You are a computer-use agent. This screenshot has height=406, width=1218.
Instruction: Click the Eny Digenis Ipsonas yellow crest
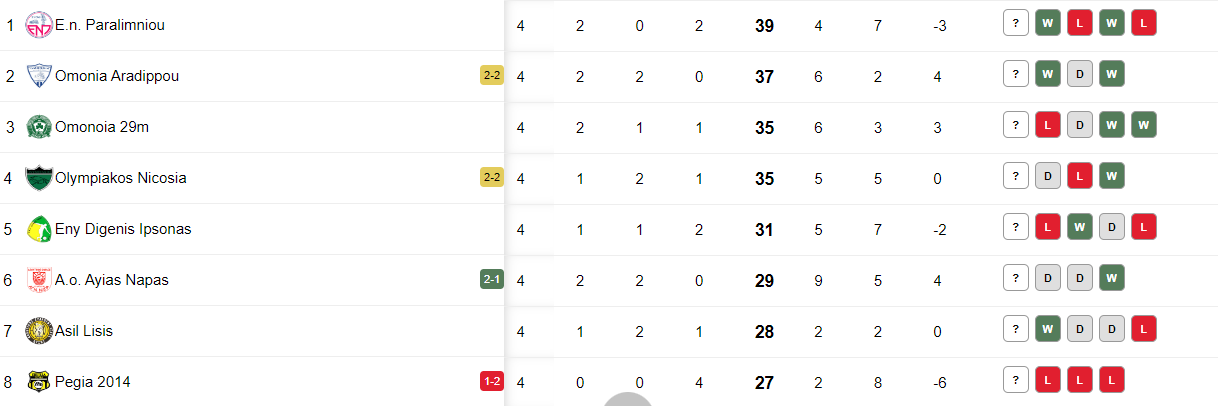pyautogui.click(x=39, y=229)
